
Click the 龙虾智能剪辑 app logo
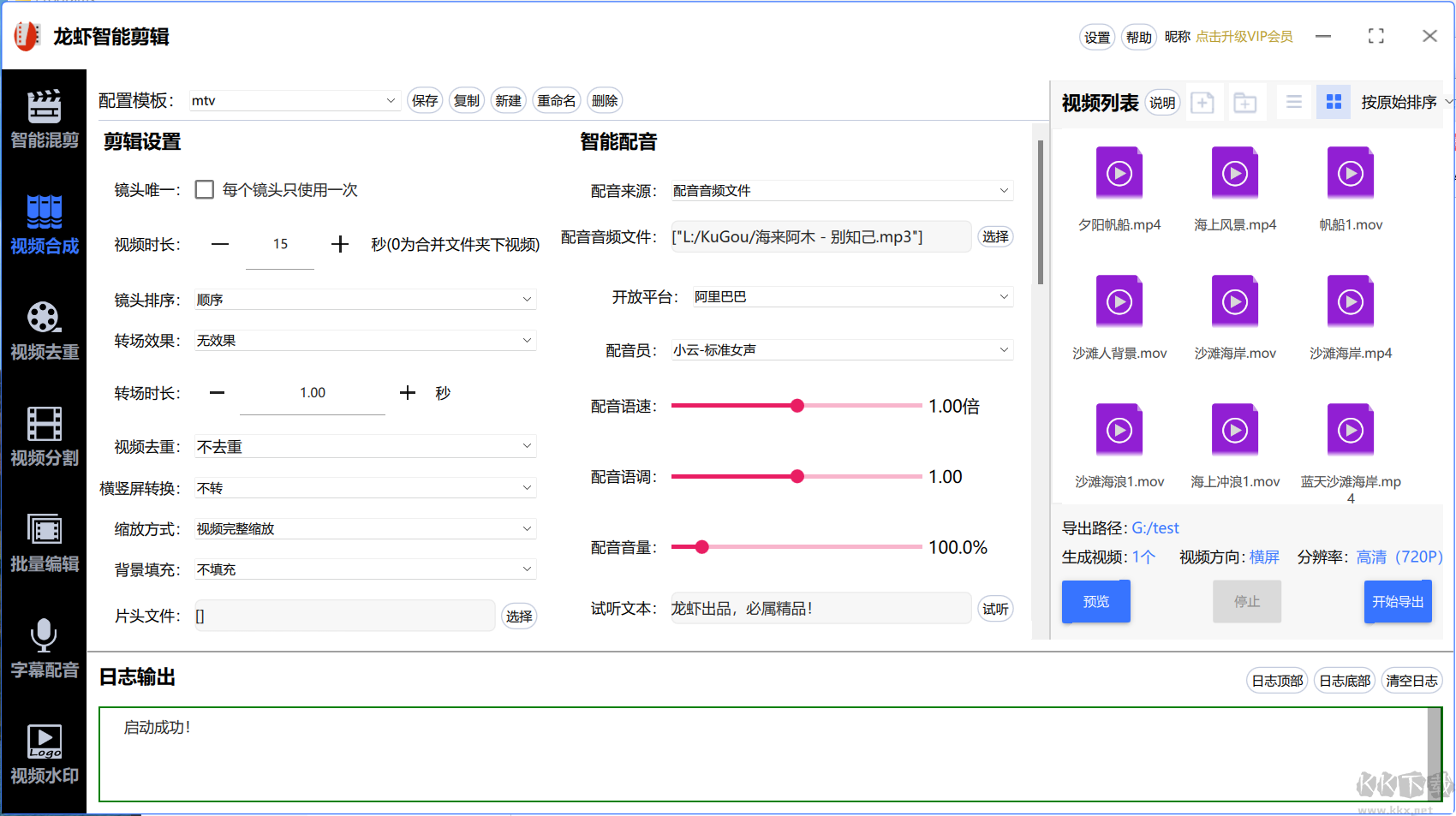point(27,36)
